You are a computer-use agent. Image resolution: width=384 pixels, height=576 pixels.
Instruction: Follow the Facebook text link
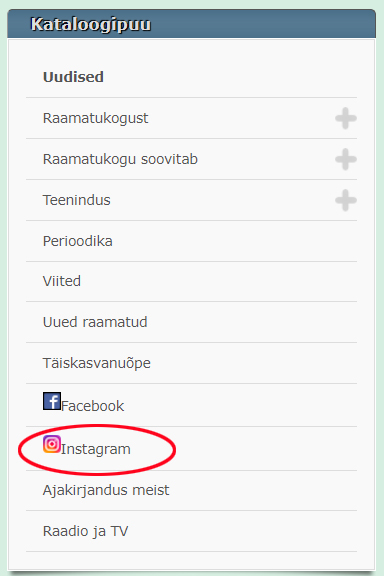93,406
